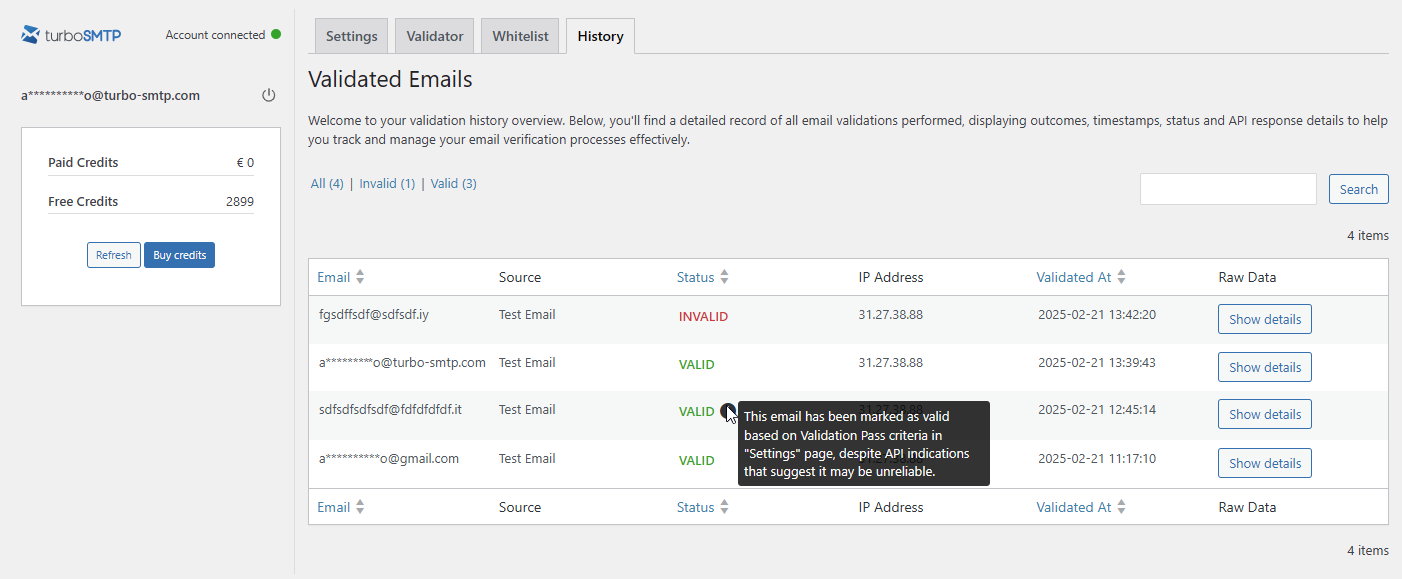
Task: Click timestamp 2025-02-21 13:42:20
Action: coord(1097,314)
